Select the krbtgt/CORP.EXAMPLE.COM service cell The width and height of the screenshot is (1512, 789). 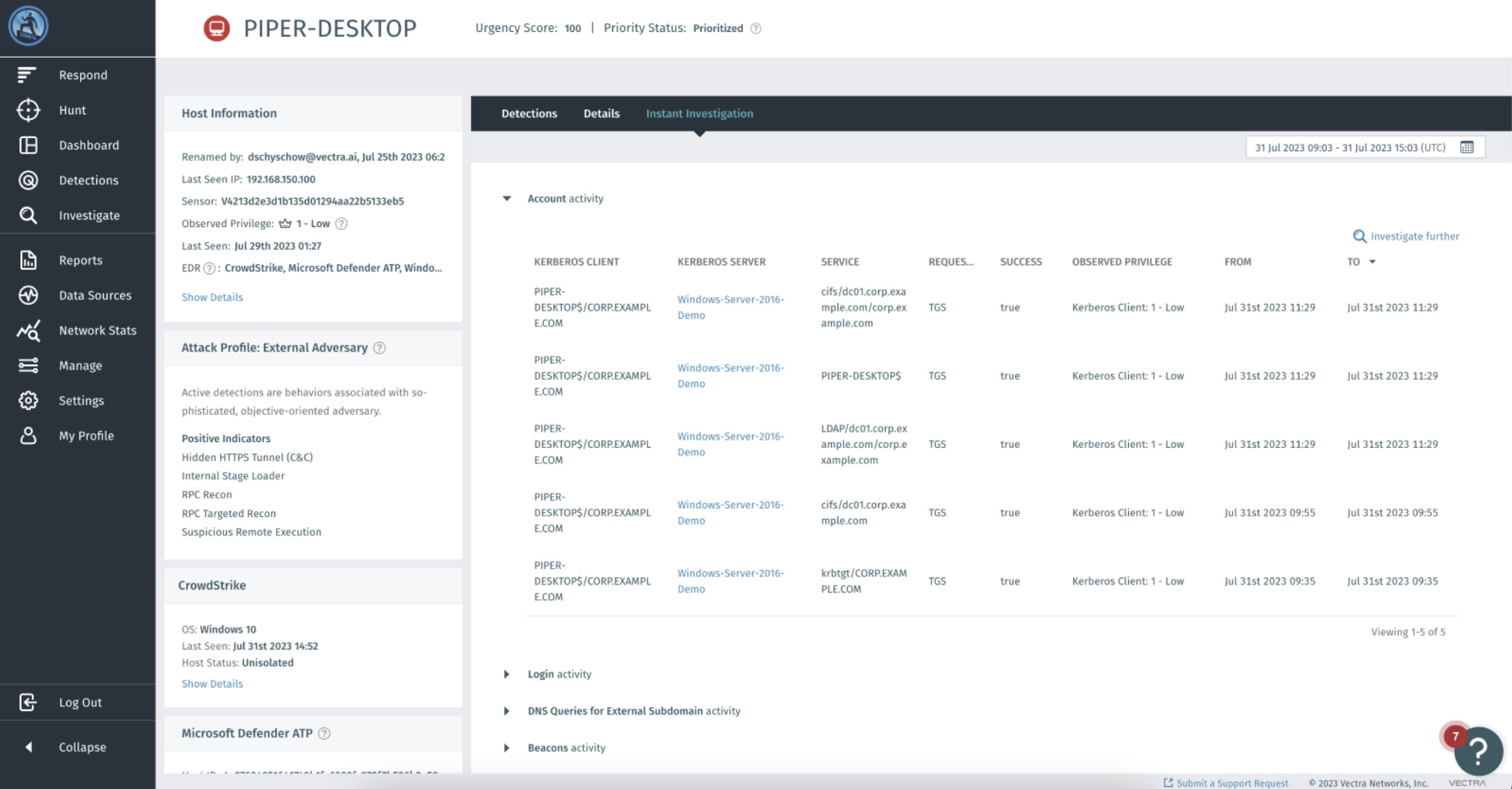tap(863, 581)
